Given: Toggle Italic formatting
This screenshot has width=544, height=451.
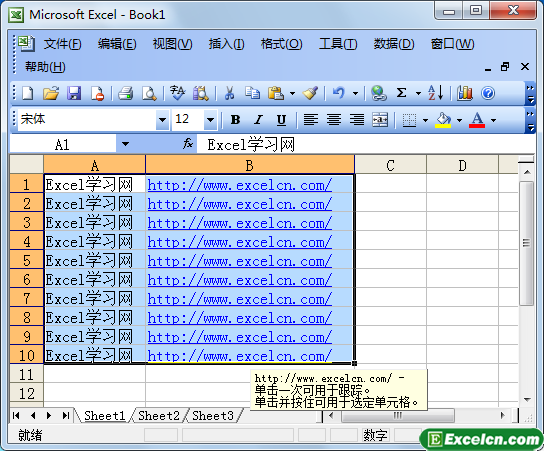Looking at the screenshot, I should (258, 120).
